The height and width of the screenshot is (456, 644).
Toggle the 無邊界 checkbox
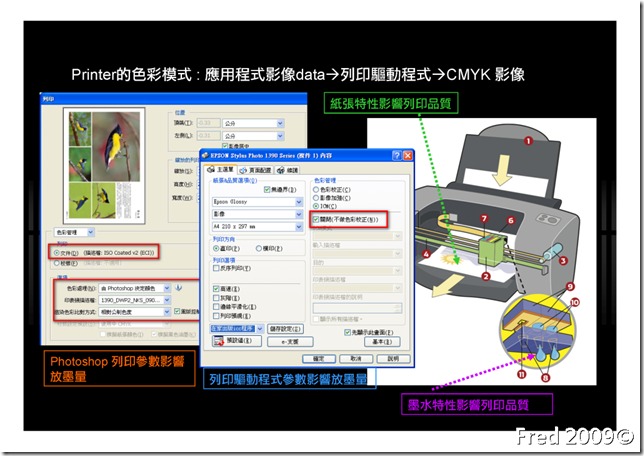[267, 189]
